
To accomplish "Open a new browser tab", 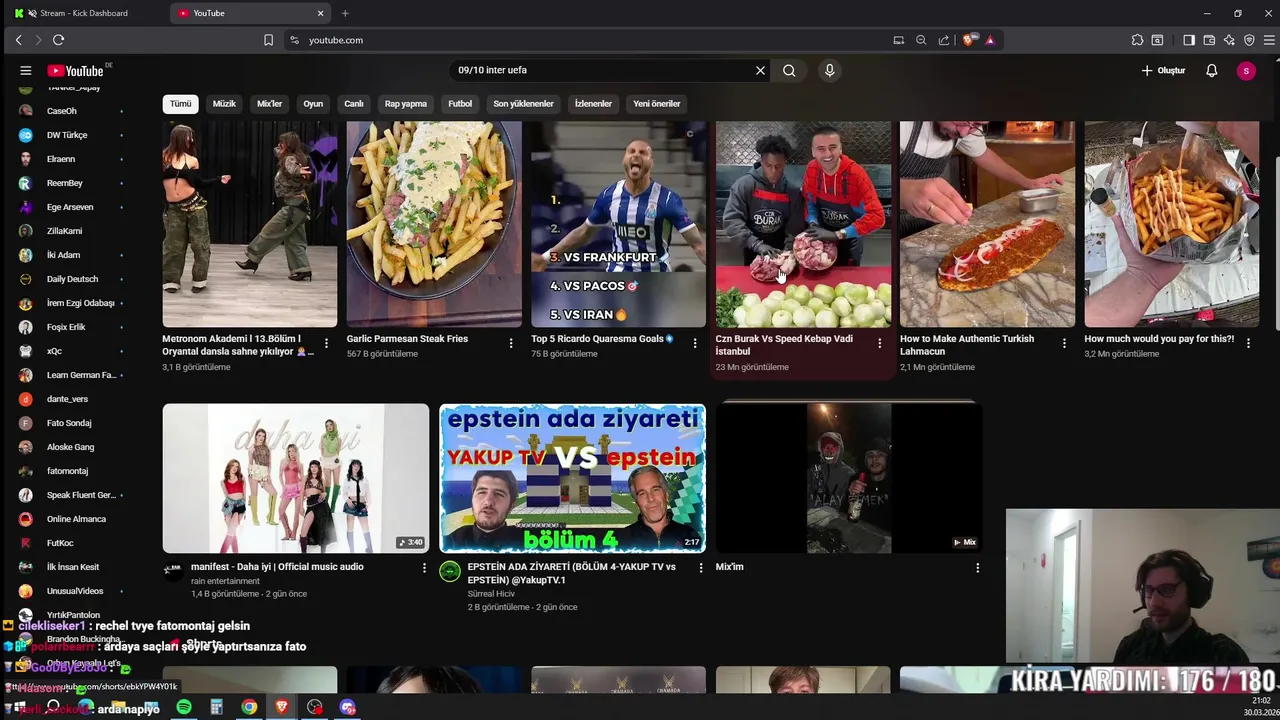I will (345, 13).
